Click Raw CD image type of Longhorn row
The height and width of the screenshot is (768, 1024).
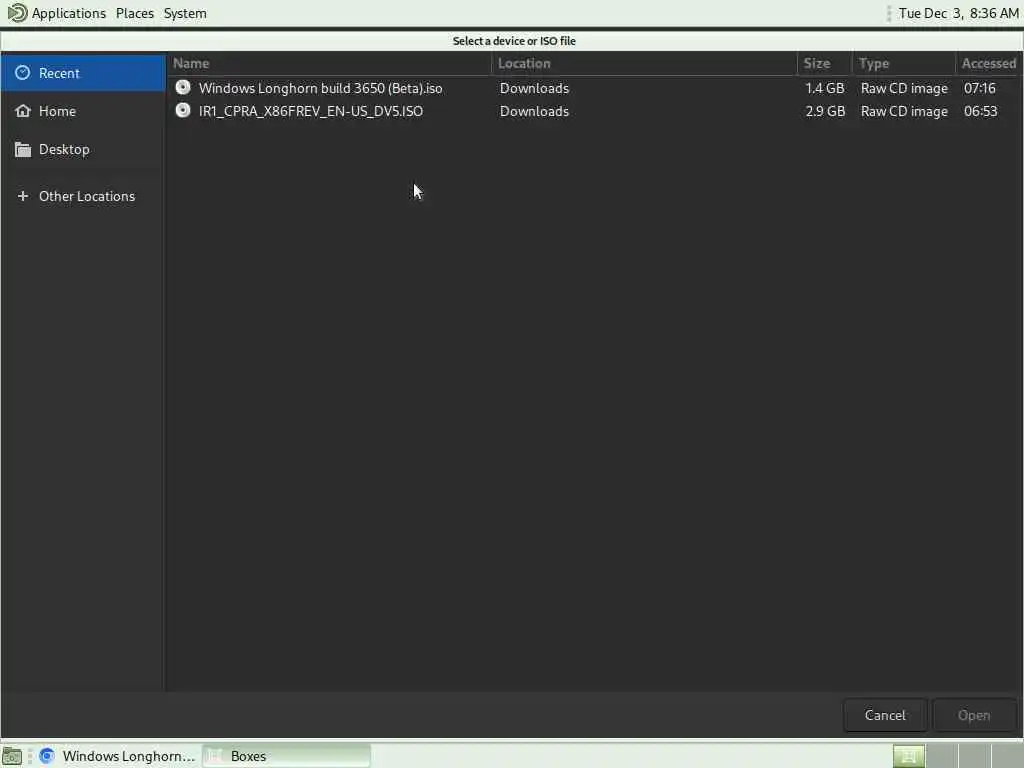tap(904, 88)
